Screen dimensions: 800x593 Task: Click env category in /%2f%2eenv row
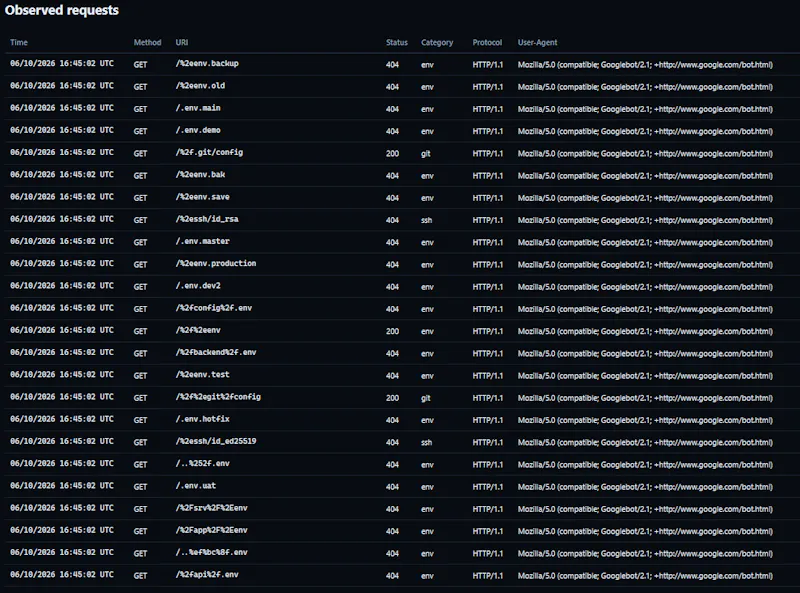pyautogui.click(x=427, y=331)
